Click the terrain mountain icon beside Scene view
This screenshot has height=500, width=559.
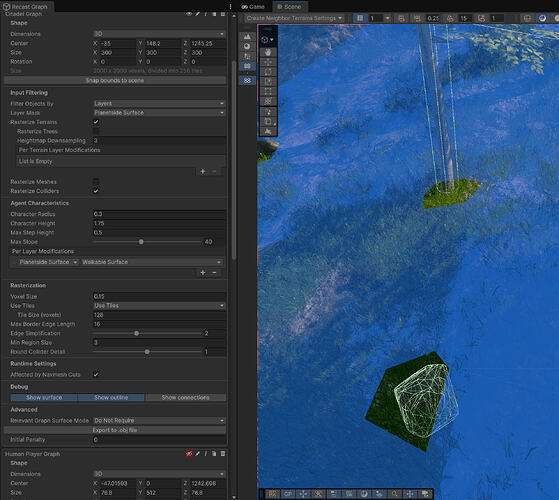pyautogui.click(x=247, y=36)
